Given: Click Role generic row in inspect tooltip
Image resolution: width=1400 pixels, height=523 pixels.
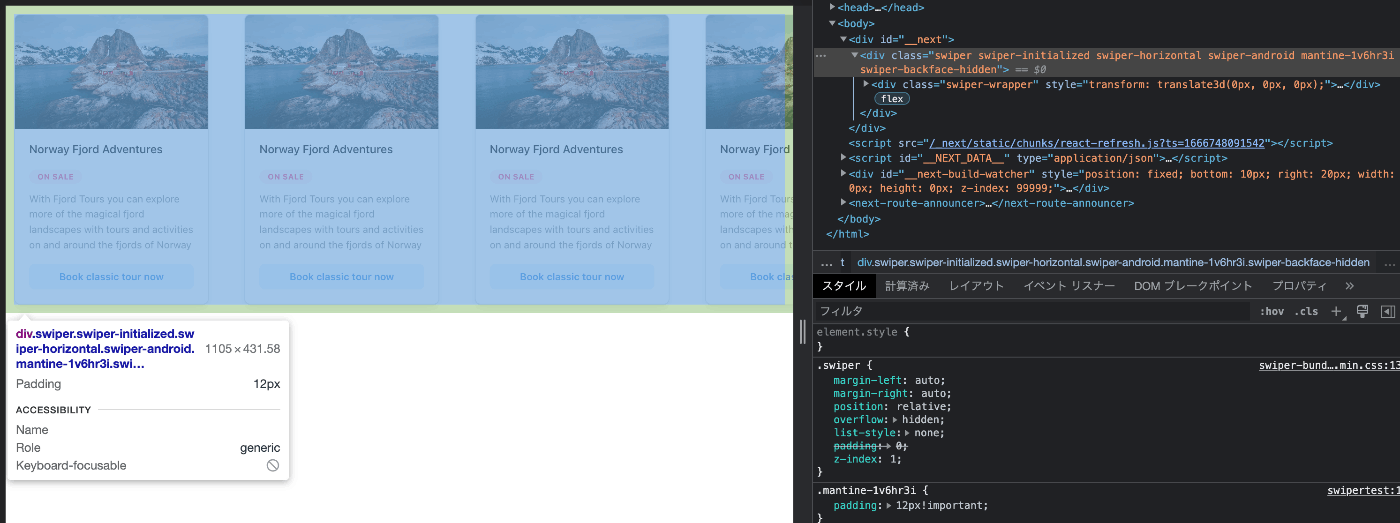Looking at the screenshot, I should pyautogui.click(x=148, y=448).
